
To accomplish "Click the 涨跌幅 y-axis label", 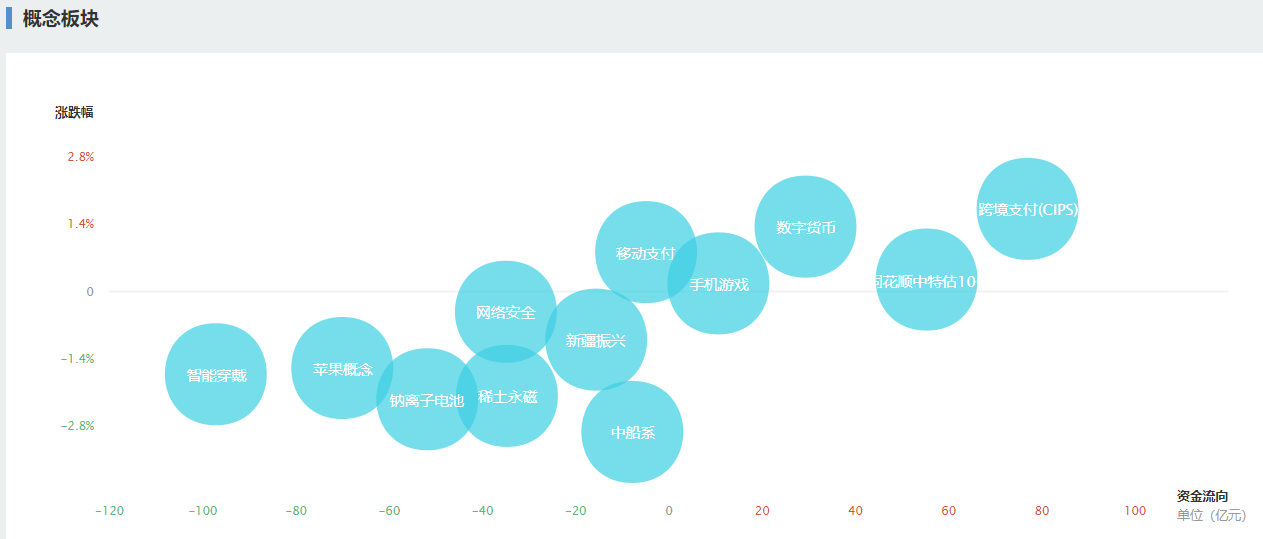I will (74, 113).
